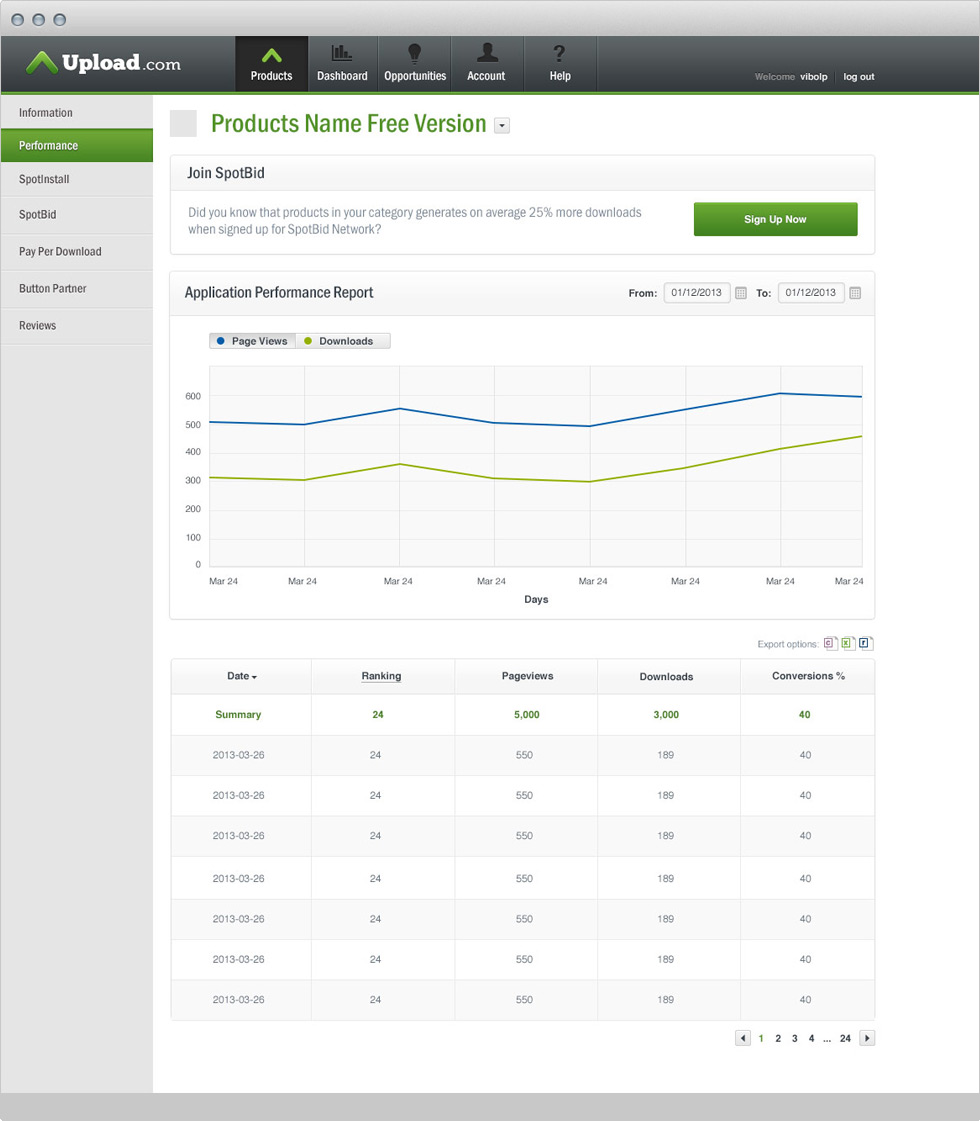Viewport: 980px width, 1121px height.
Task: Select SpotInstall in the left sidebar
Action: 44,180
